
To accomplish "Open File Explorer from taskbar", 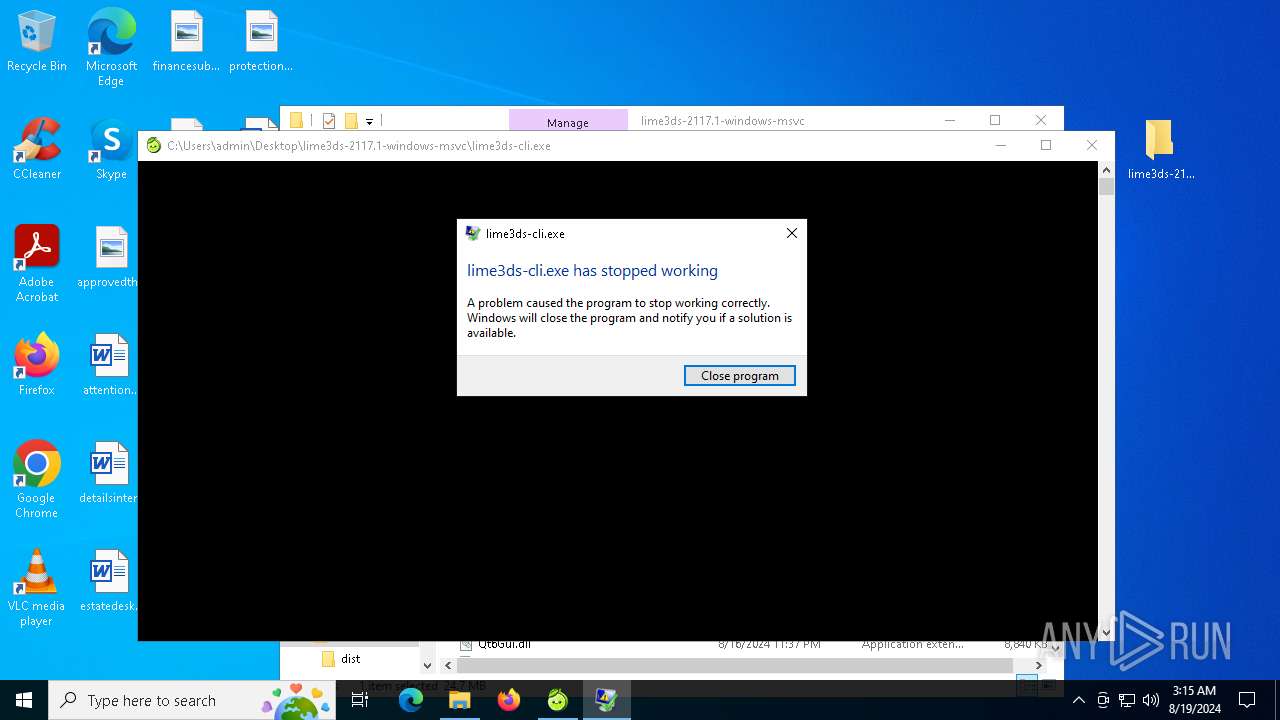I will click(460, 700).
